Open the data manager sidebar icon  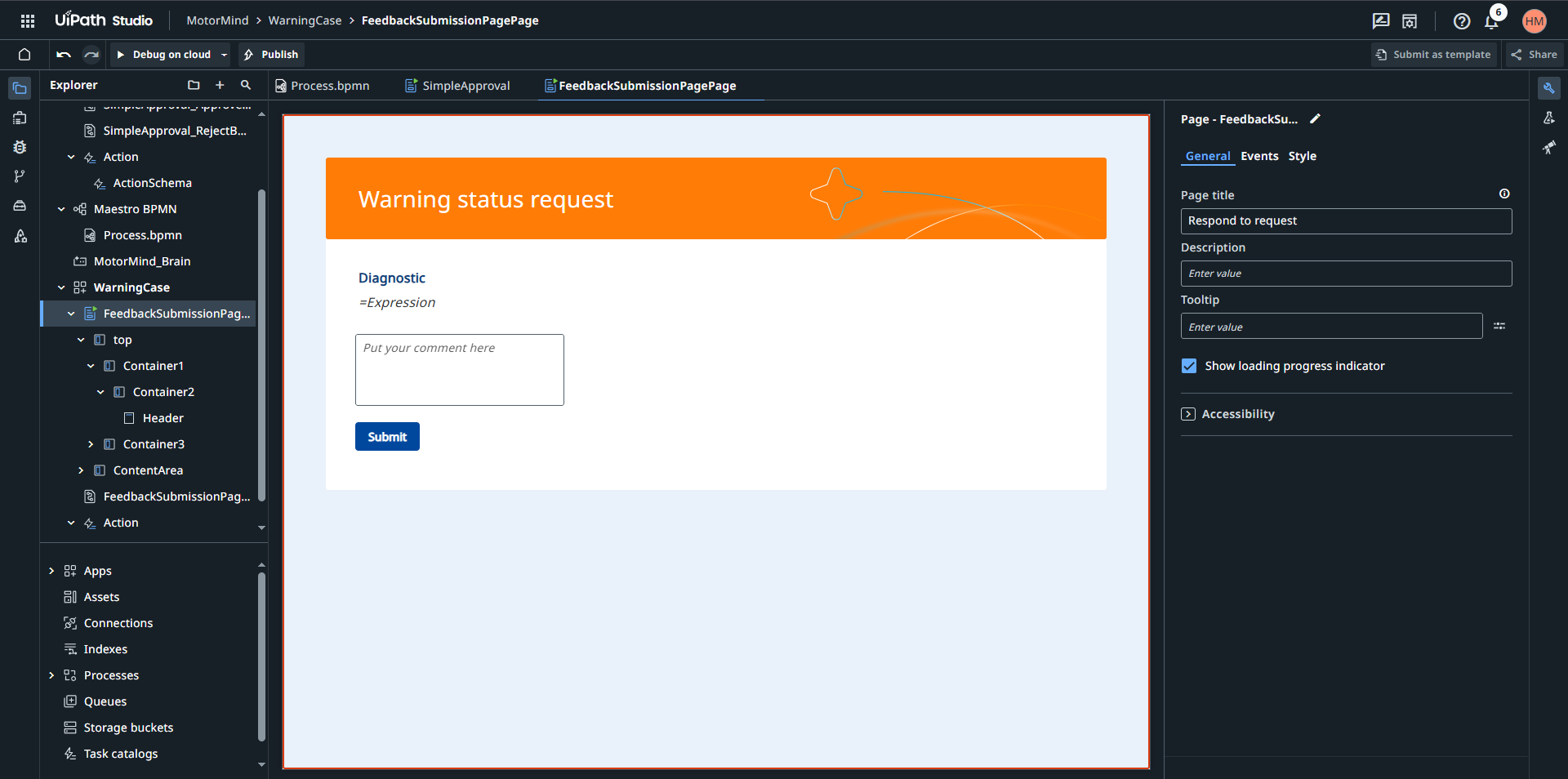point(20,206)
